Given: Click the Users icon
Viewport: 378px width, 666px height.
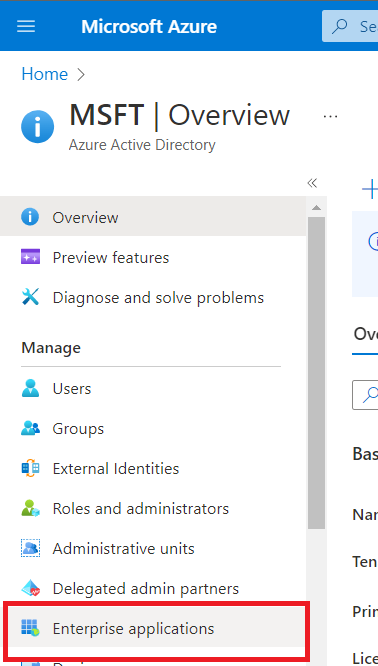Looking at the screenshot, I should tap(30, 388).
